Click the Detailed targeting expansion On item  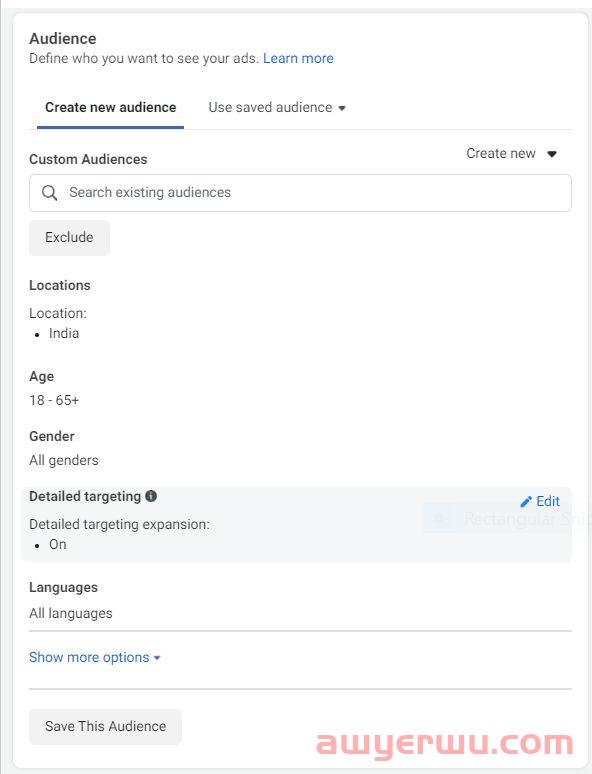point(57,544)
